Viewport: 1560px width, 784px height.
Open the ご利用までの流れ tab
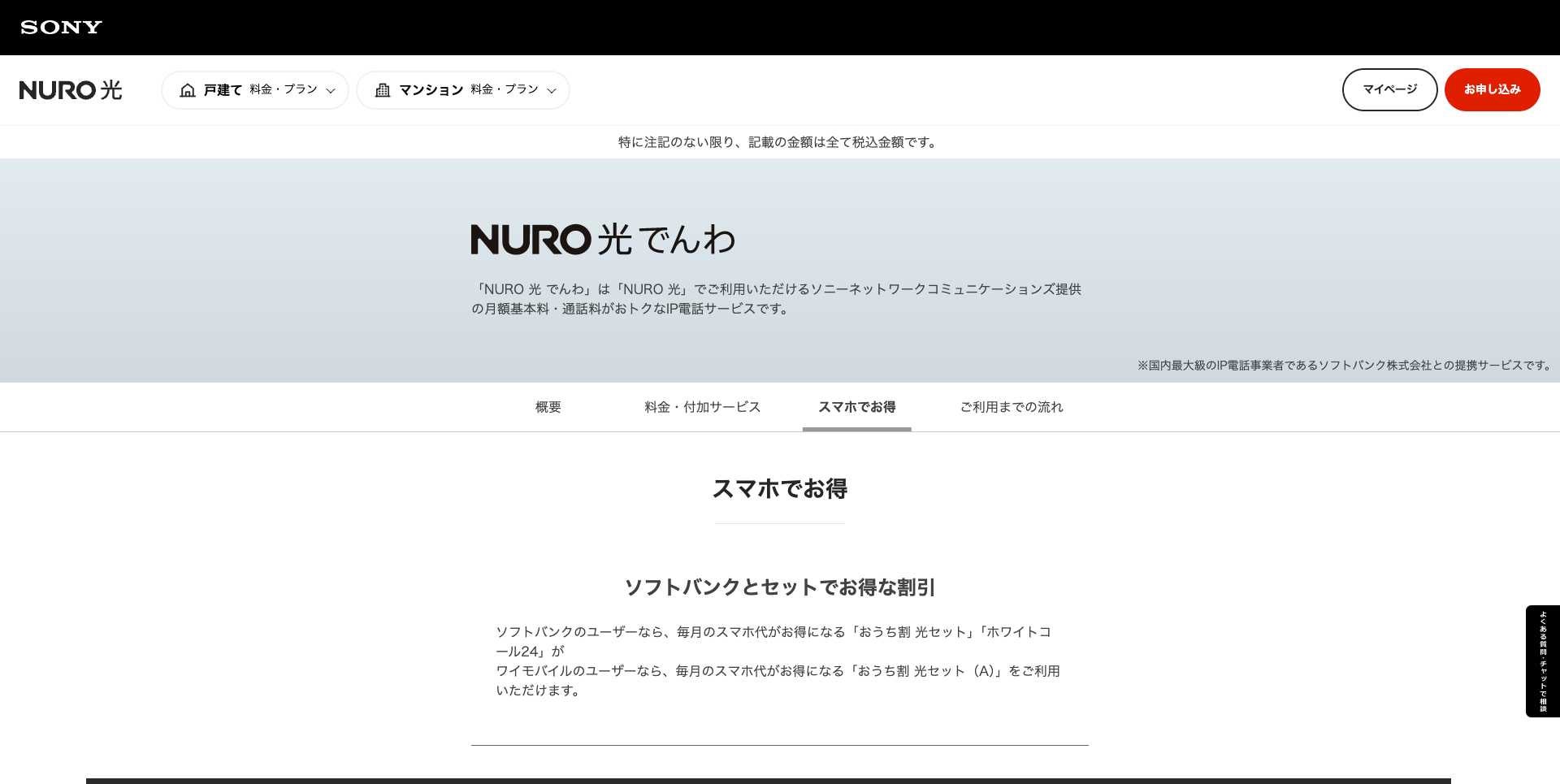pyautogui.click(x=1012, y=407)
